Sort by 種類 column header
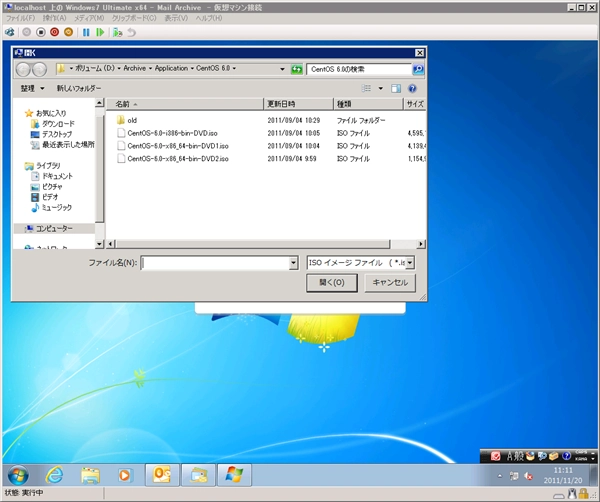Image resolution: width=600 pixels, height=502 pixels. click(368, 104)
